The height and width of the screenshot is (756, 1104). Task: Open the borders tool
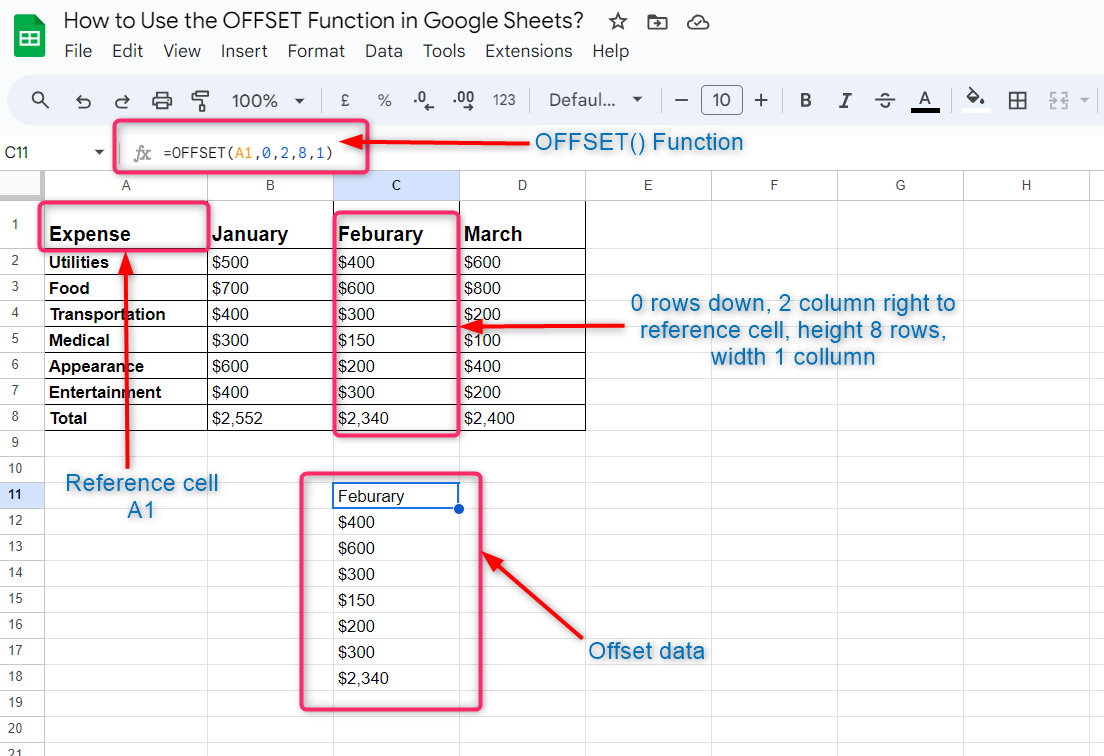[1017, 100]
